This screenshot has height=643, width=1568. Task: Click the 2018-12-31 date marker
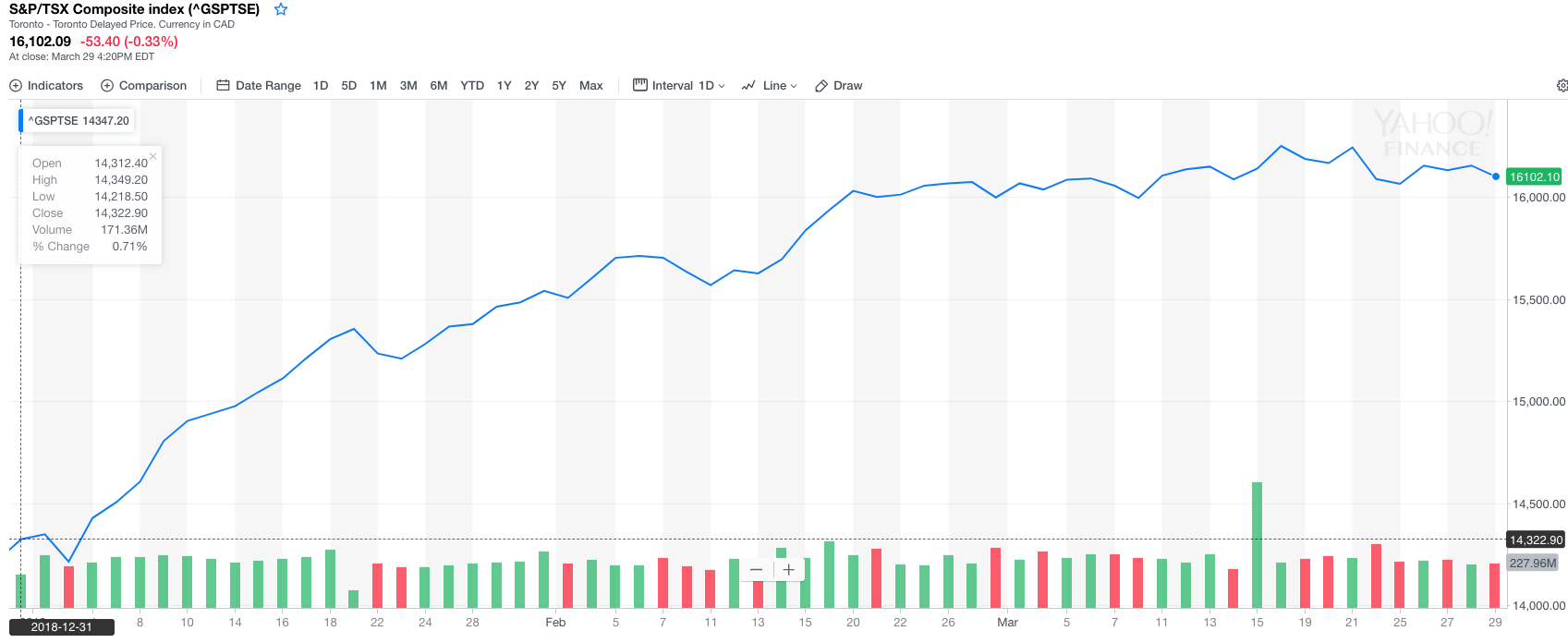62,627
